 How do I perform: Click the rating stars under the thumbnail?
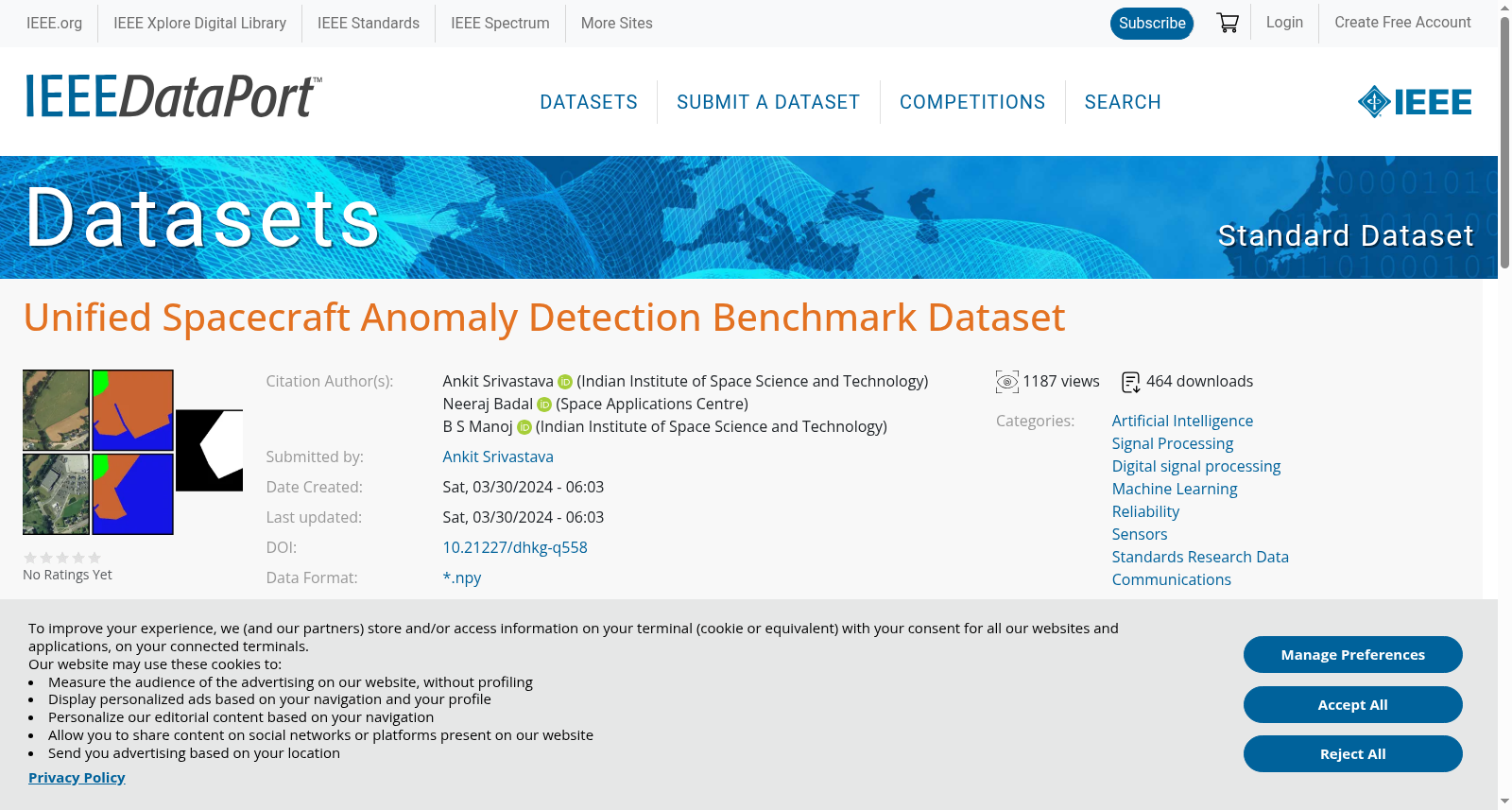pyautogui.click(x=62, y=558)
